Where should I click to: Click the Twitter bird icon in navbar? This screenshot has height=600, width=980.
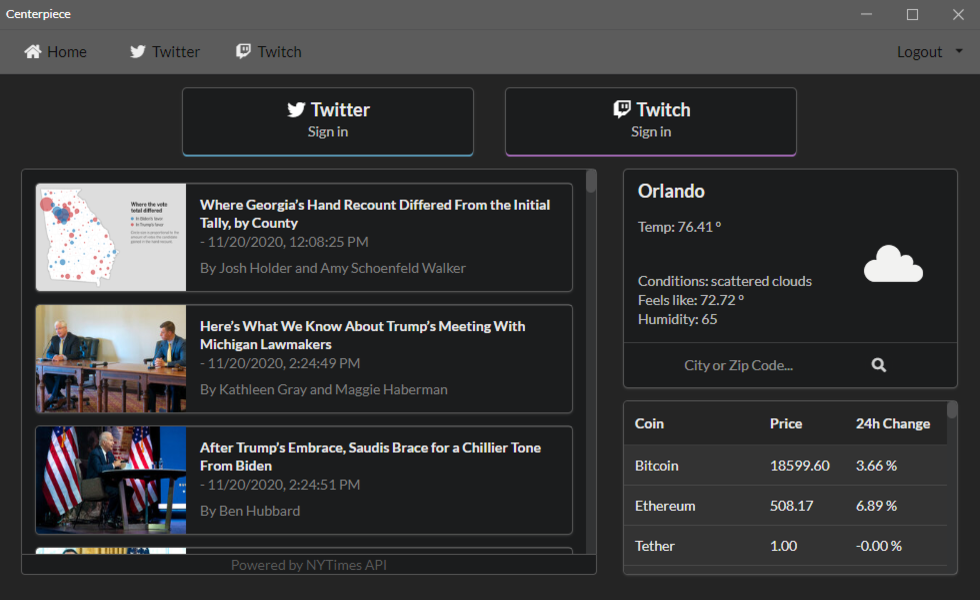(138, 51)
